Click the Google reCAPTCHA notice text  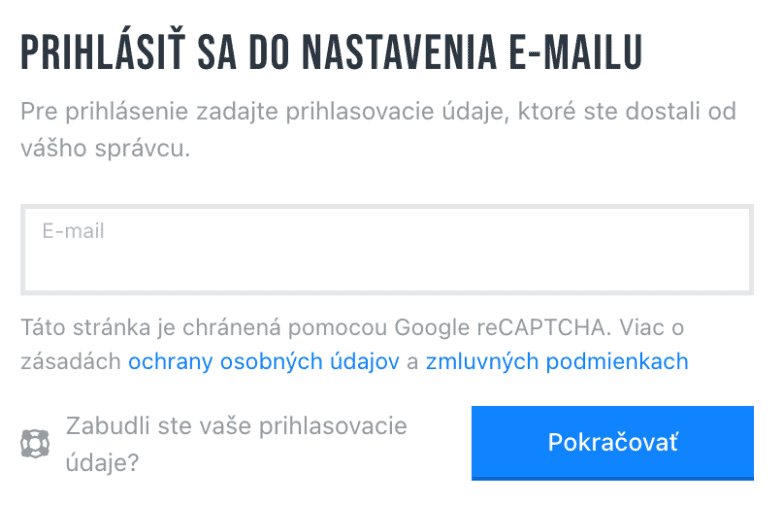click(x=354, y=345)
